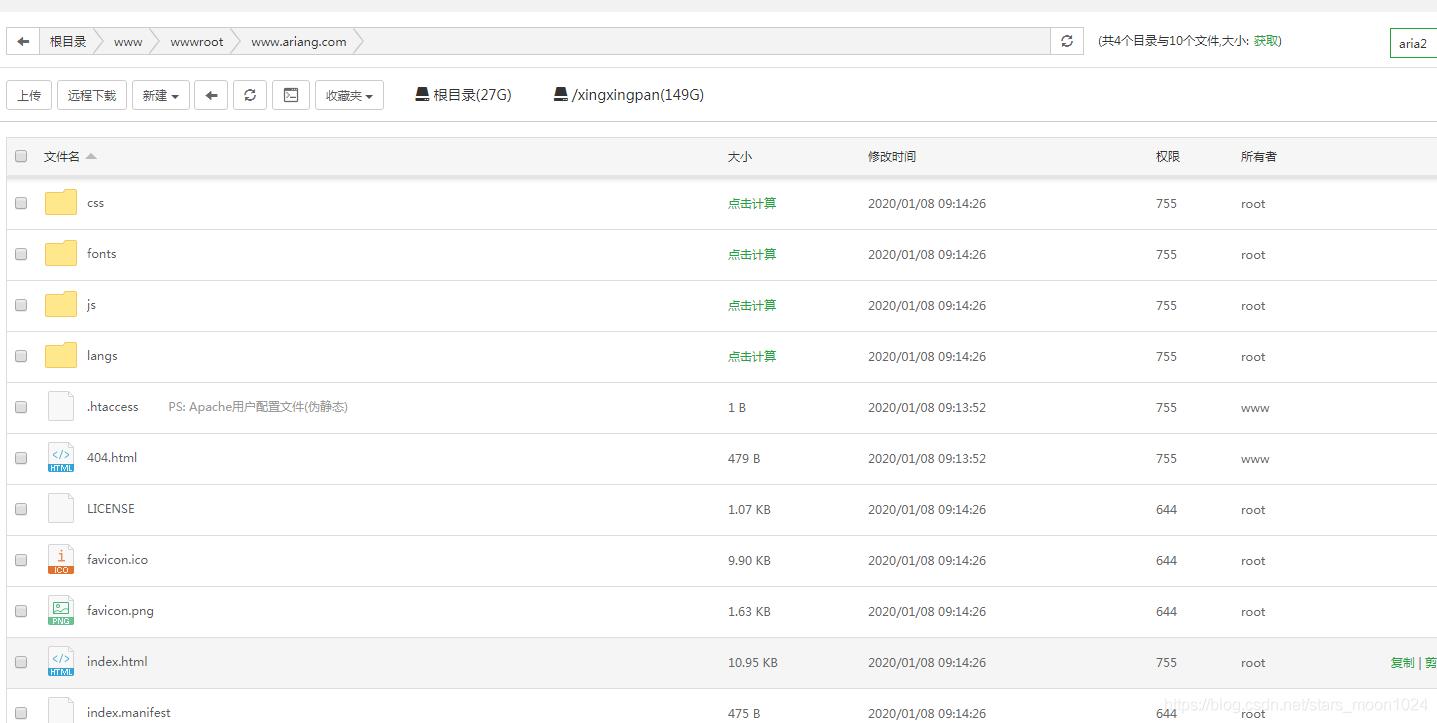The image size is (1437, 723).
Task: Click the back arrow in the toolbar
Action: click(x=210, y=94)
